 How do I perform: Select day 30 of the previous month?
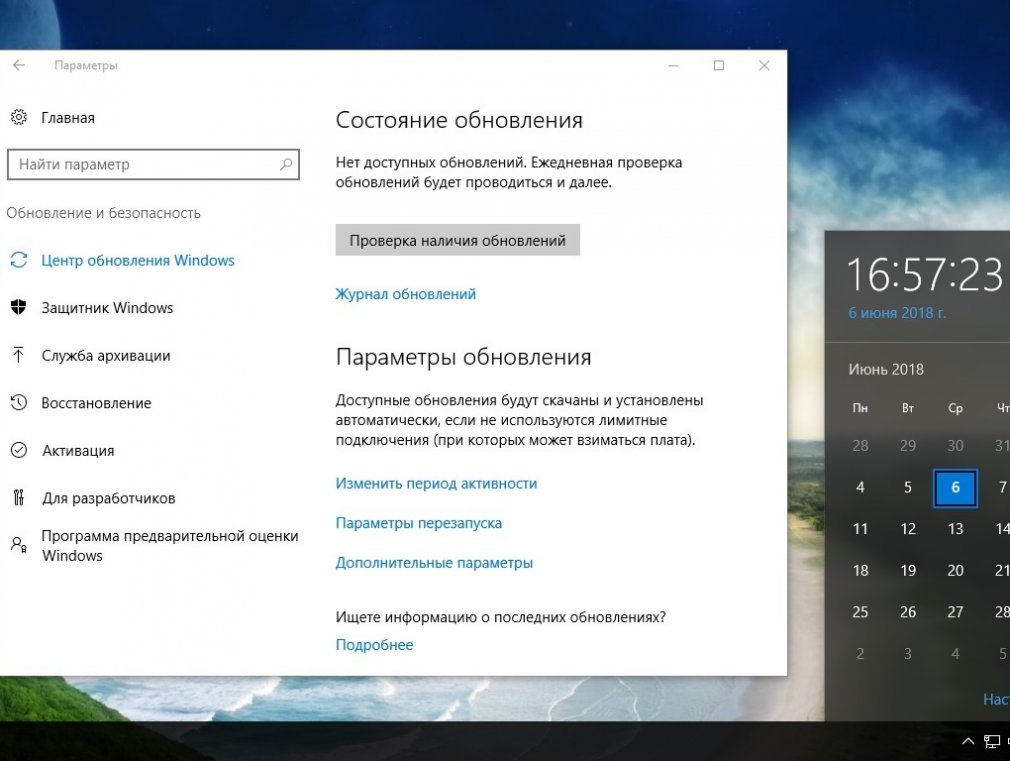point(955,446)
